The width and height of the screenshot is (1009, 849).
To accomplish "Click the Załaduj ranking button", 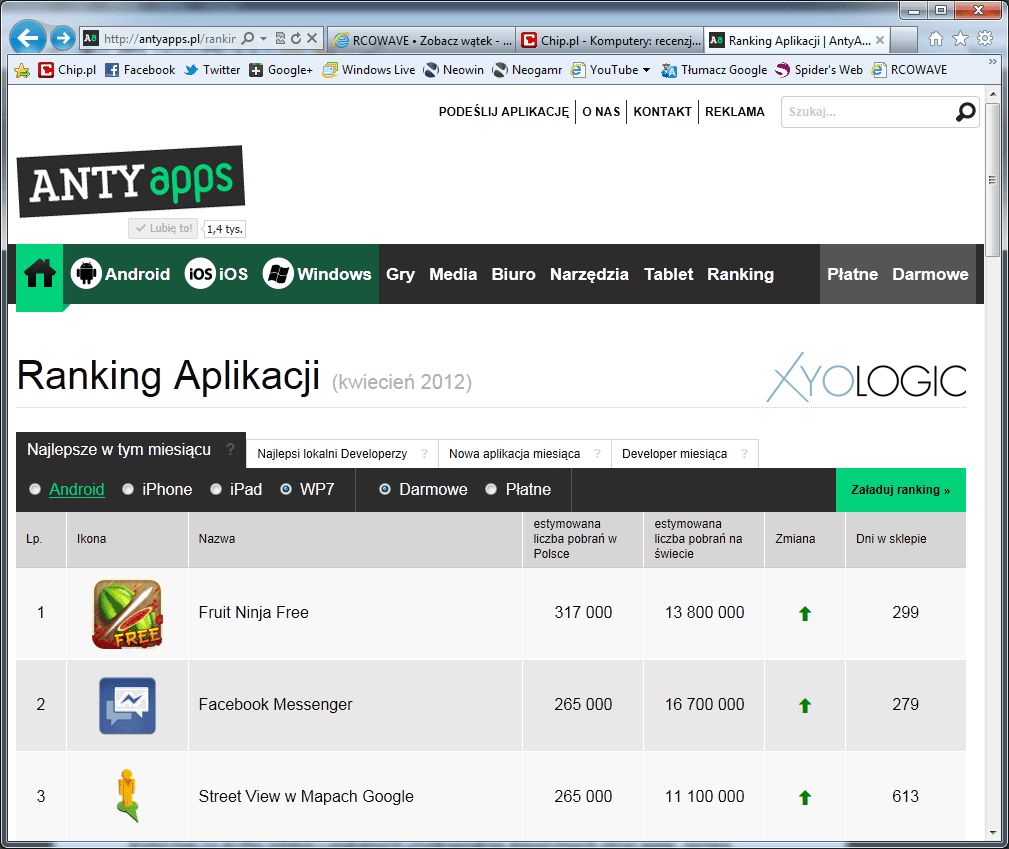I will click(900, 490).
